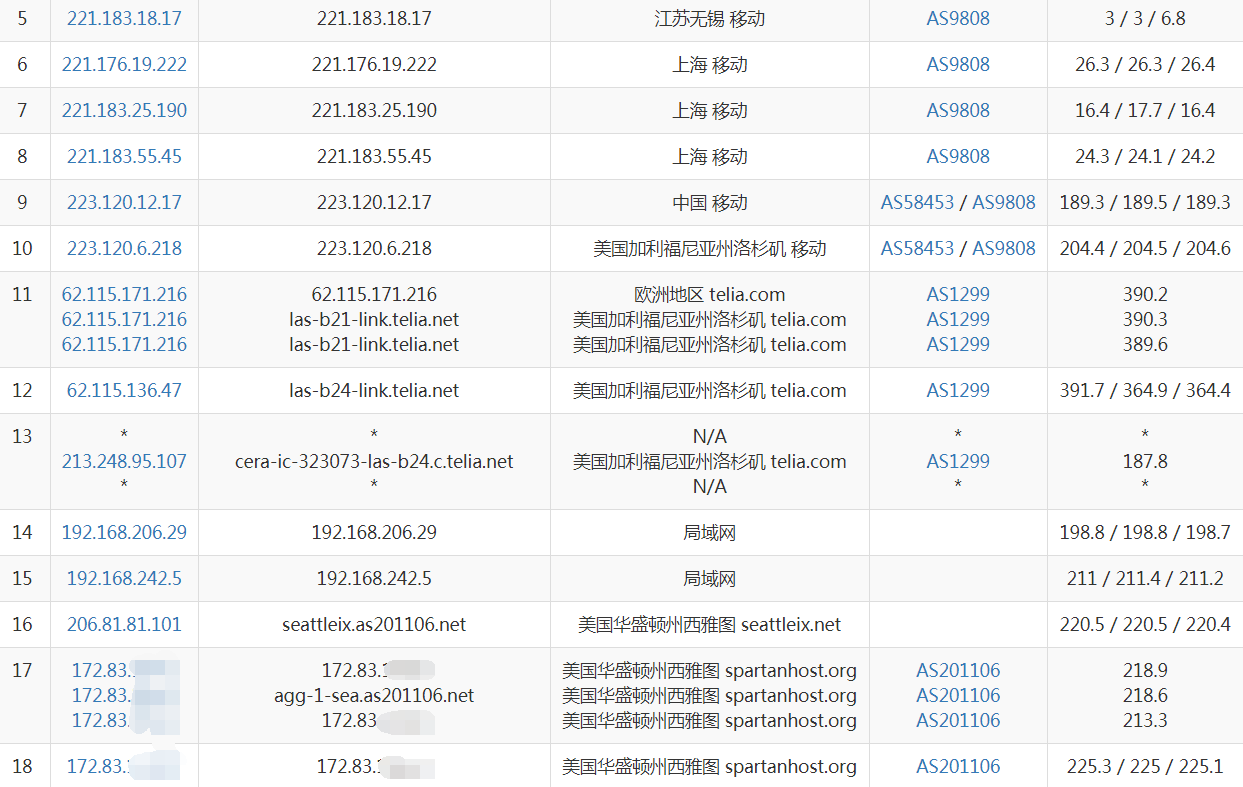Select hostname cera-ic-323073-las-b24.c.telia.net
Screen dimensions: 1243x787
pyautogui.click(x=374, y=462)
